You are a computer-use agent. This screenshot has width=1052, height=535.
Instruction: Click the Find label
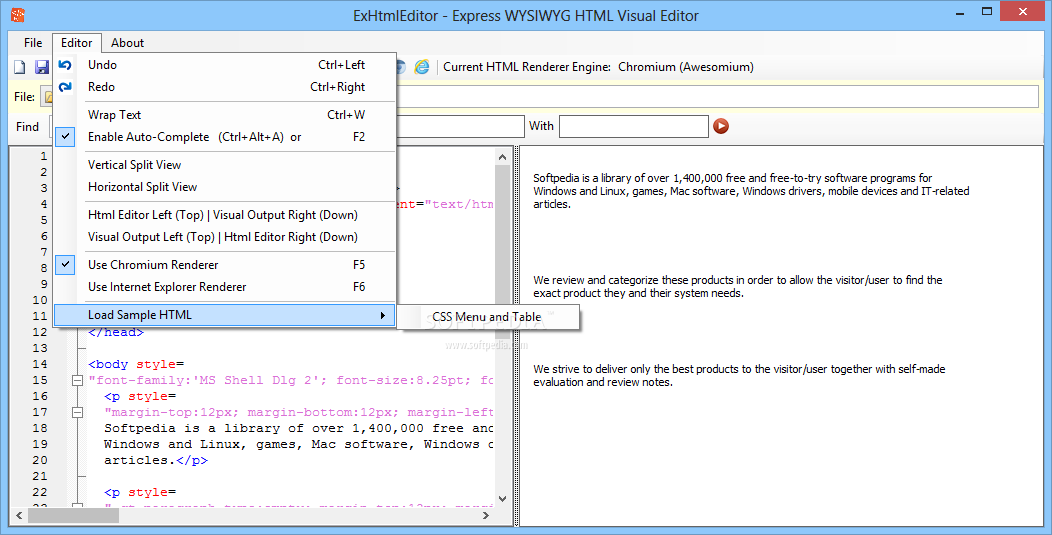click(x=28, y=126)
